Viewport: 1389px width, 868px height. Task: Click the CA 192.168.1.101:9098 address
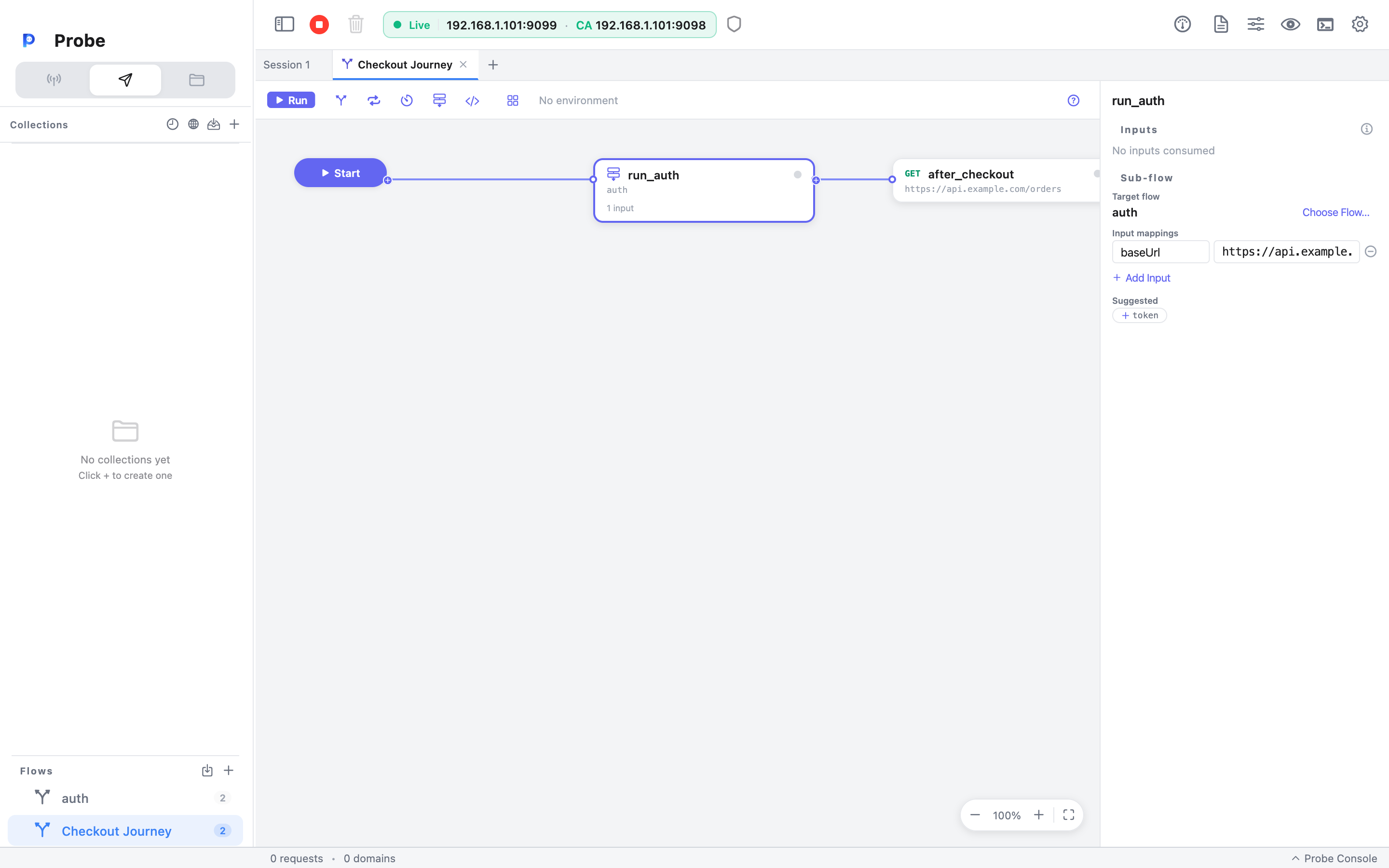pos(640,25)
